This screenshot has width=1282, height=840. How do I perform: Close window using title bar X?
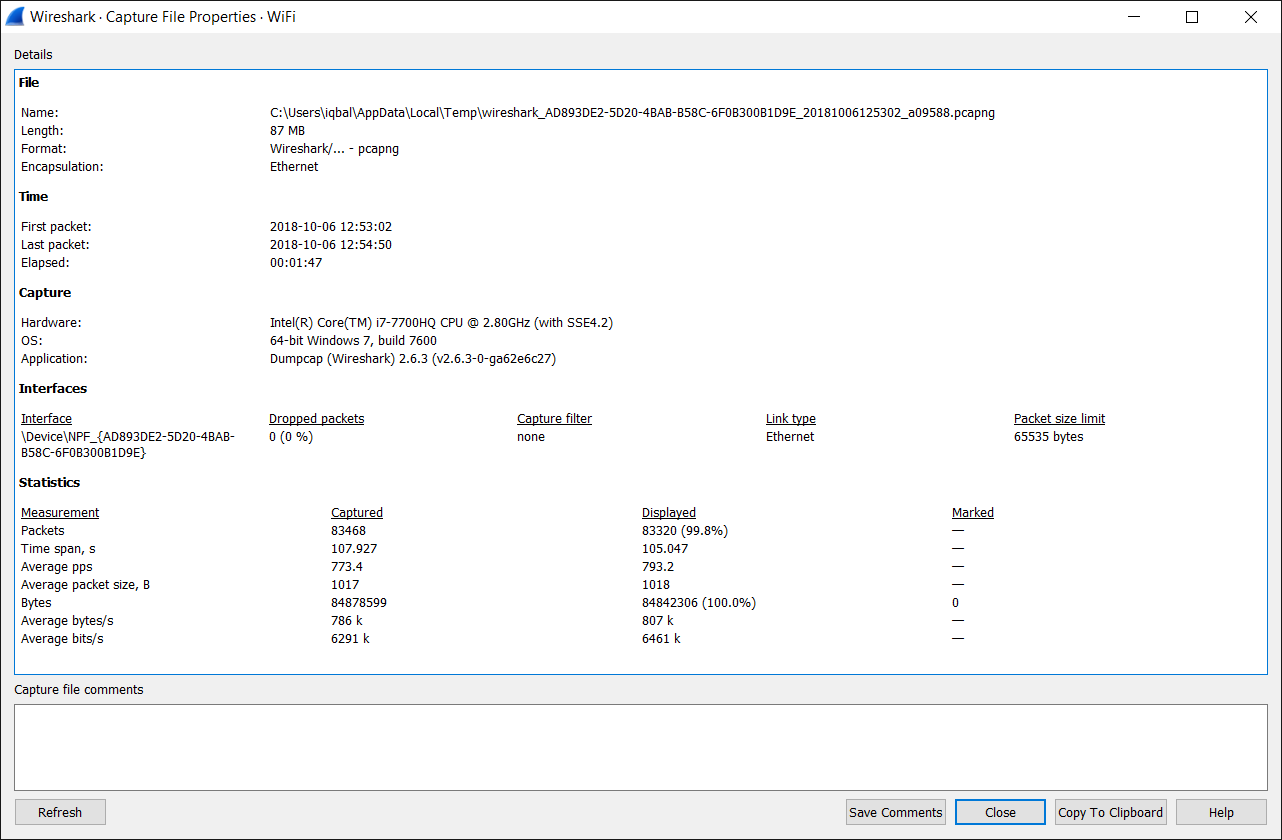pos(1251,16)
